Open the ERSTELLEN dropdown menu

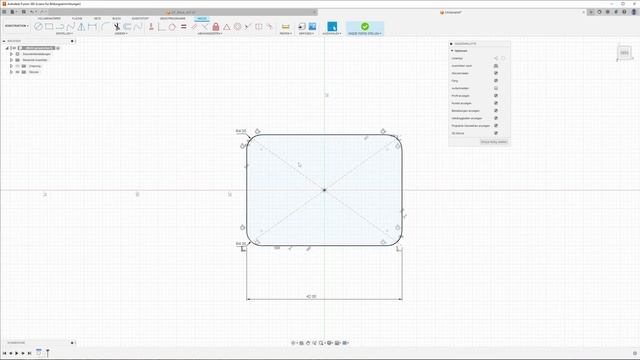point(64,33)
